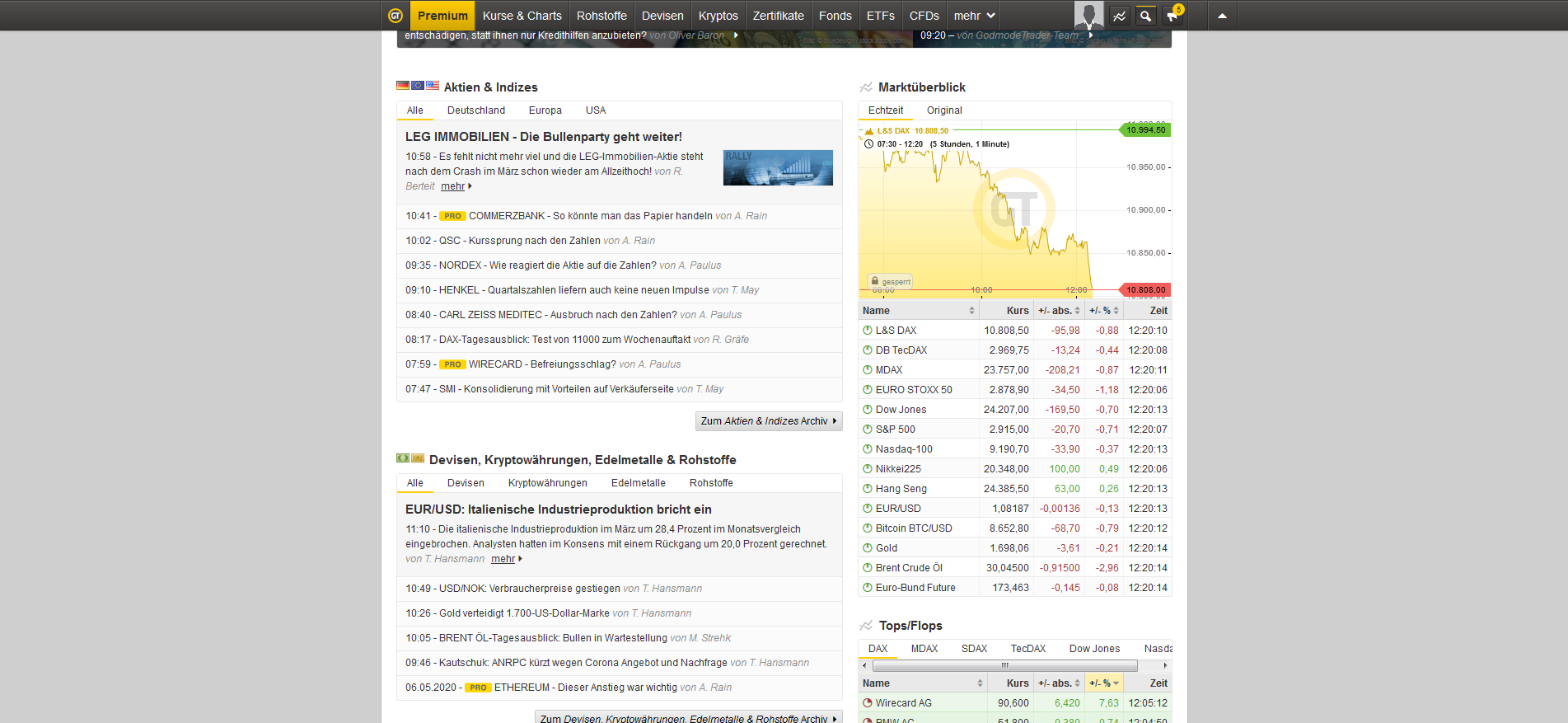
Task: Open Kurse & Charts menu
Action: coord(522,16)
